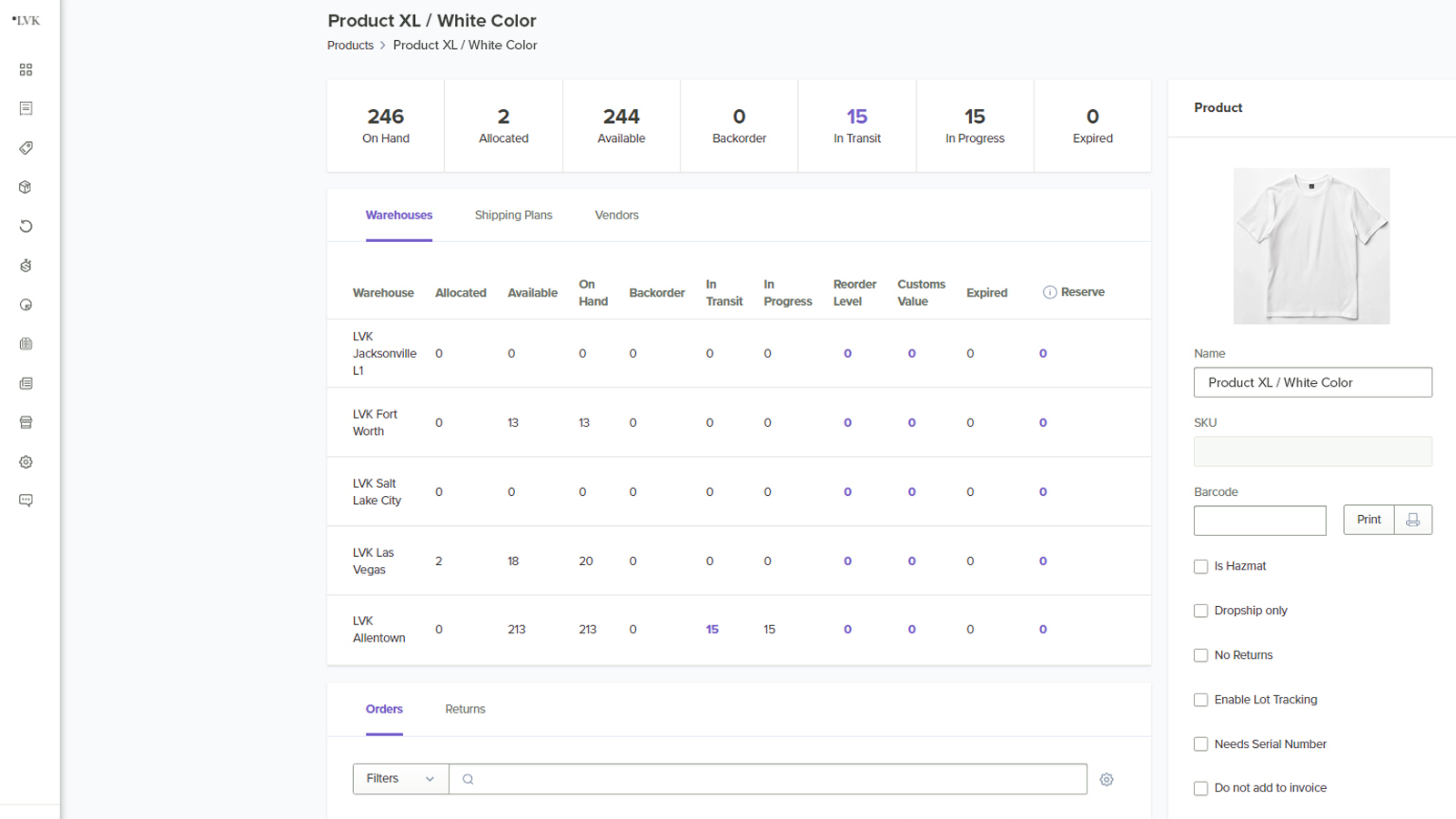The image size is (1456, 819).
Task: Tick the Enable Lot Tracking checkbox
Action: 1201,700
